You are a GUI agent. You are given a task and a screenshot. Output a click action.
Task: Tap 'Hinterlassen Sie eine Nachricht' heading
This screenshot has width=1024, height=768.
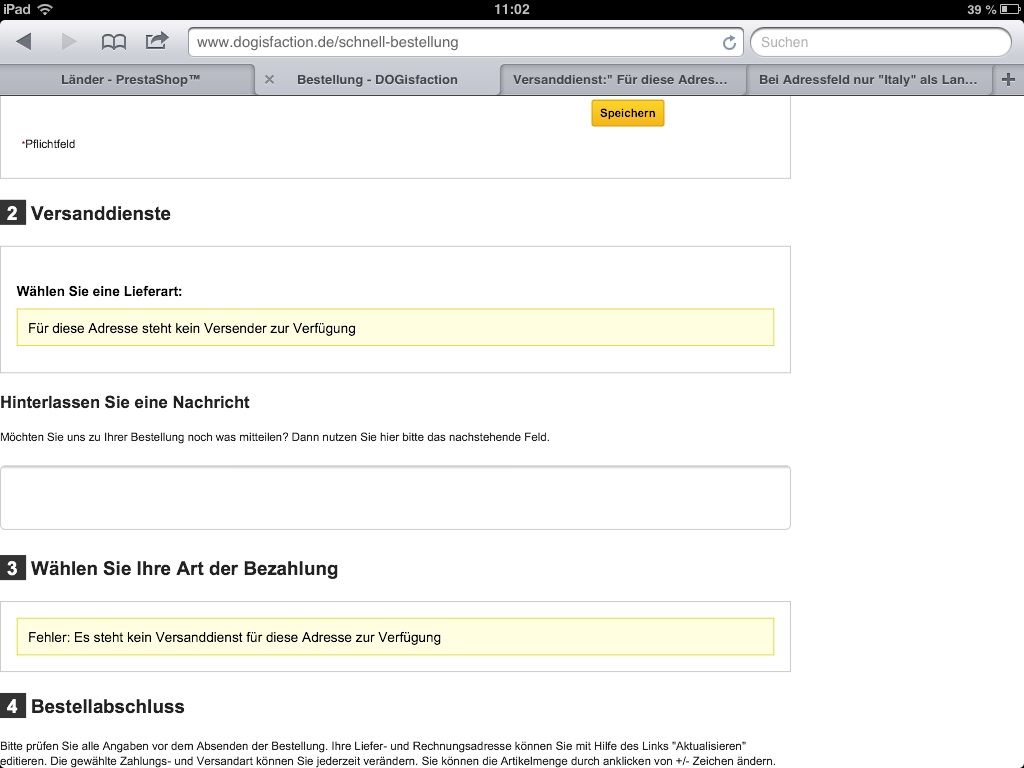tap(125, 402)
